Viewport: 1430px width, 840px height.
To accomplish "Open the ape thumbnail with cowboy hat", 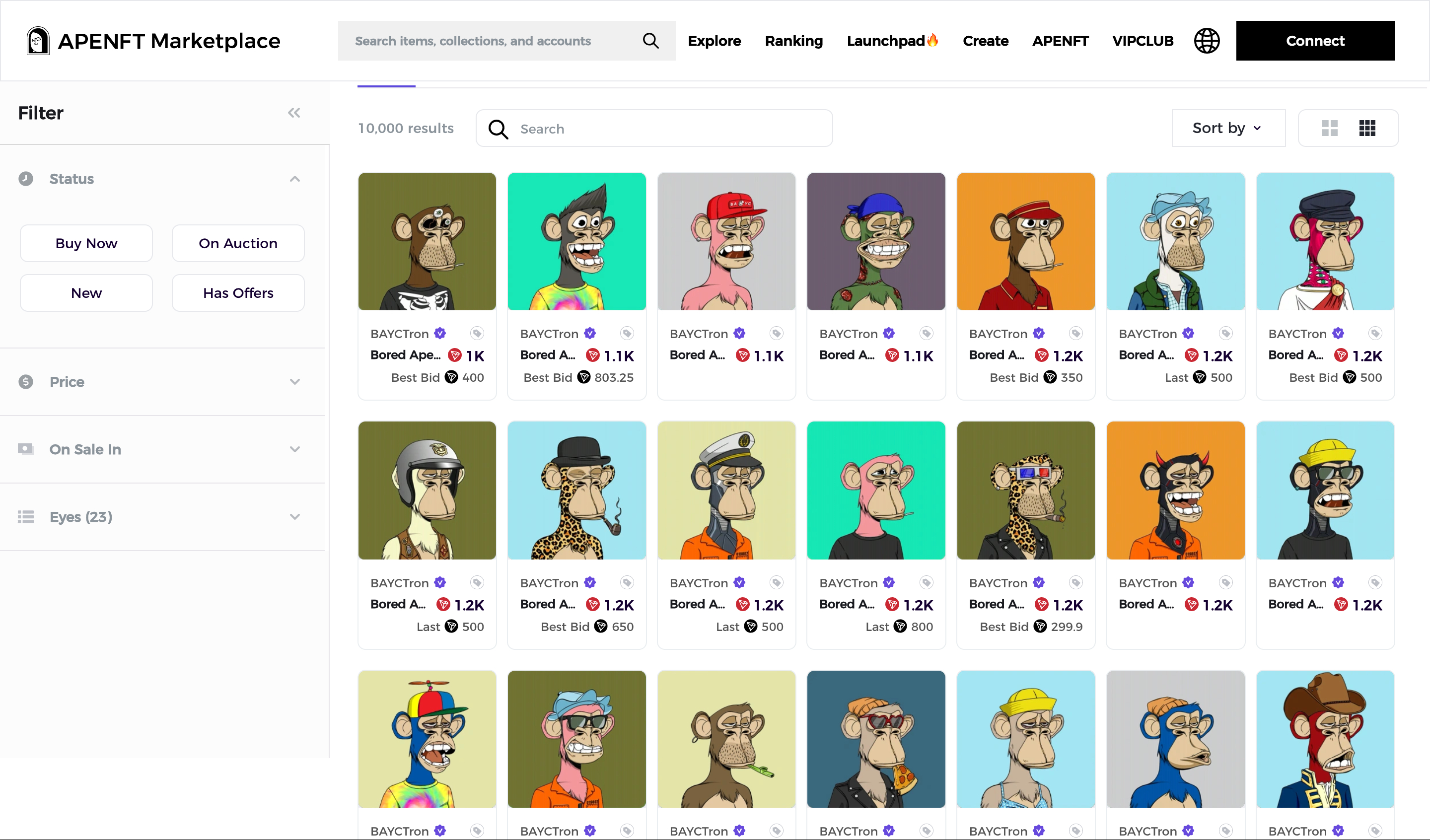I will tap(1325, 740).
